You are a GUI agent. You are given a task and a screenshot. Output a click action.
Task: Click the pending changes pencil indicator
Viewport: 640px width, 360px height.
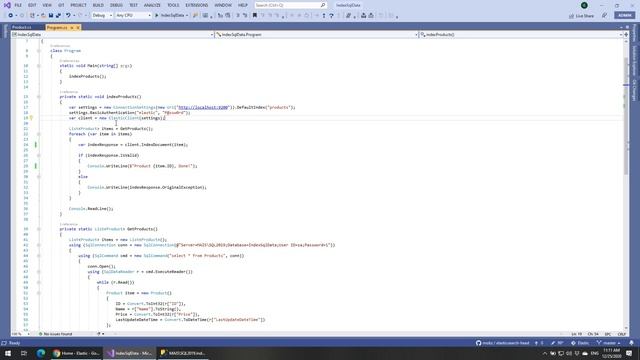click(x=557, y=343)
